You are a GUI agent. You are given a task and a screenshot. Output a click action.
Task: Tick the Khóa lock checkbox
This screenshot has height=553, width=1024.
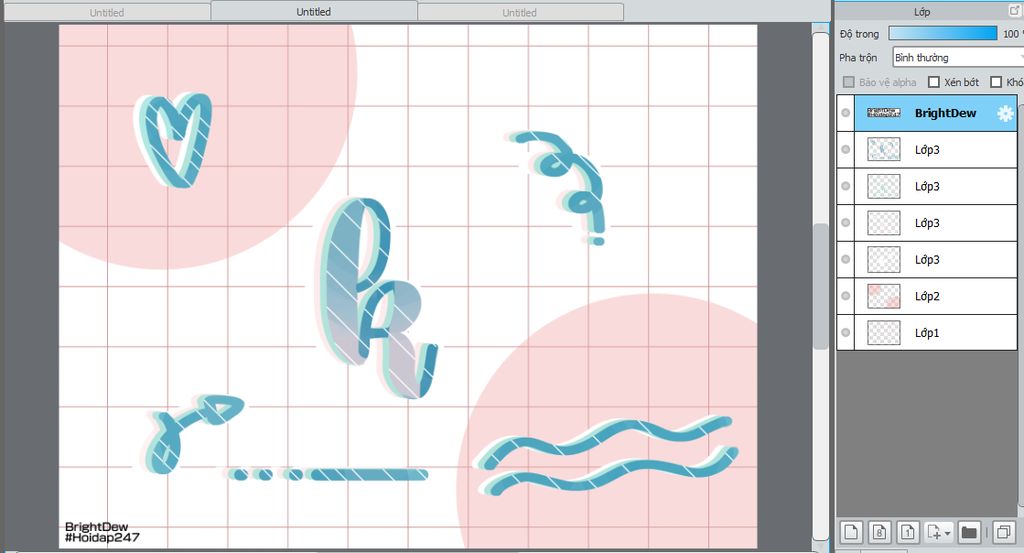point(996,82)
